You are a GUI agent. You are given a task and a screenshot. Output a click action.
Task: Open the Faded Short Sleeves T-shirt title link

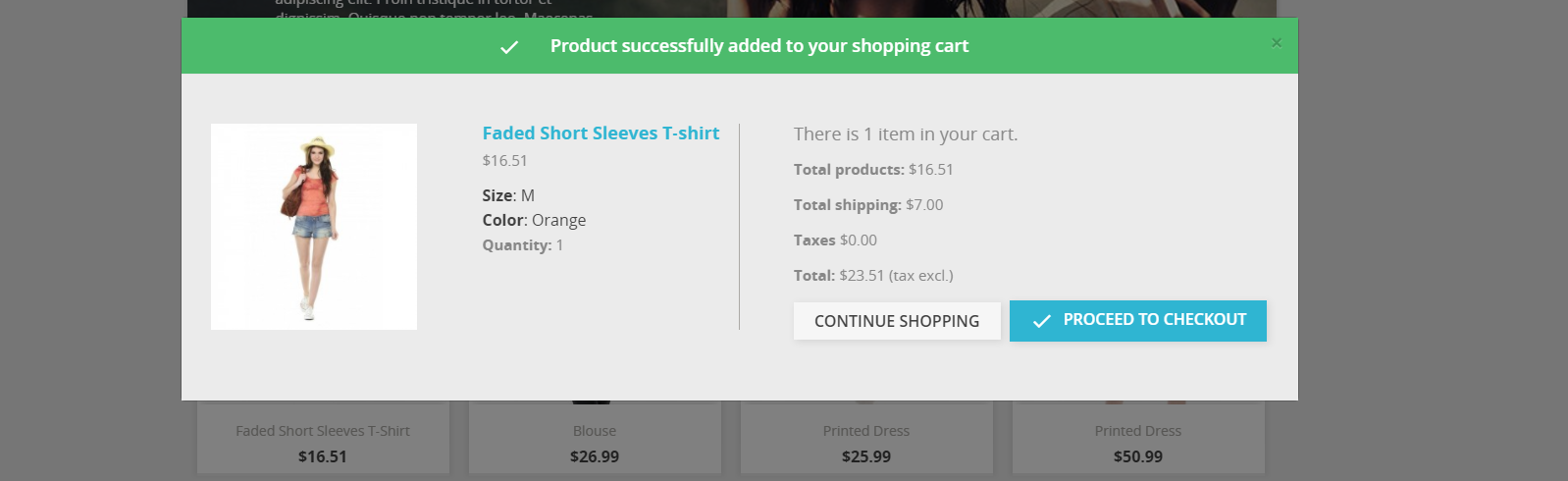601,134
